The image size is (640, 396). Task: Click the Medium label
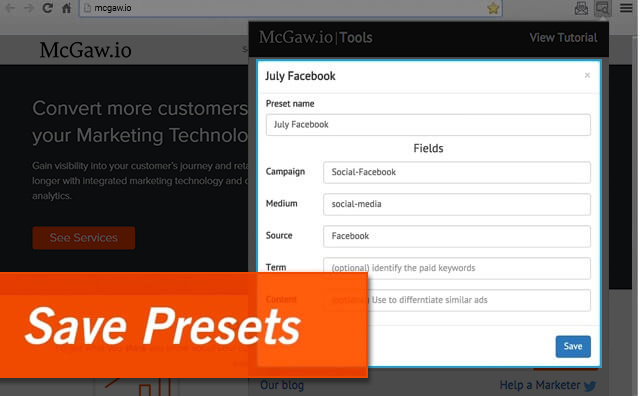coord(281,203)
